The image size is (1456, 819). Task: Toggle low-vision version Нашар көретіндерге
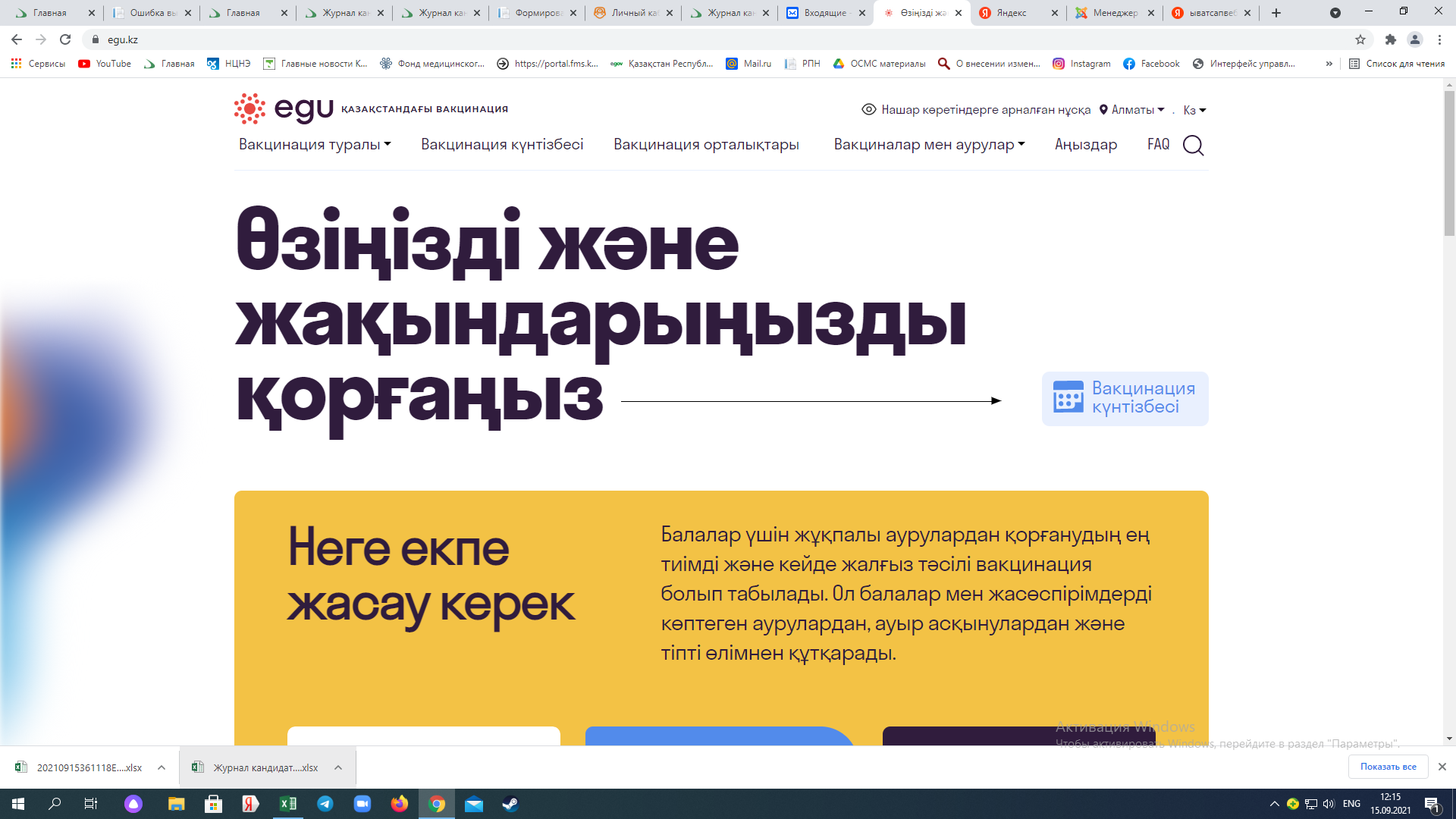(976, 110)
